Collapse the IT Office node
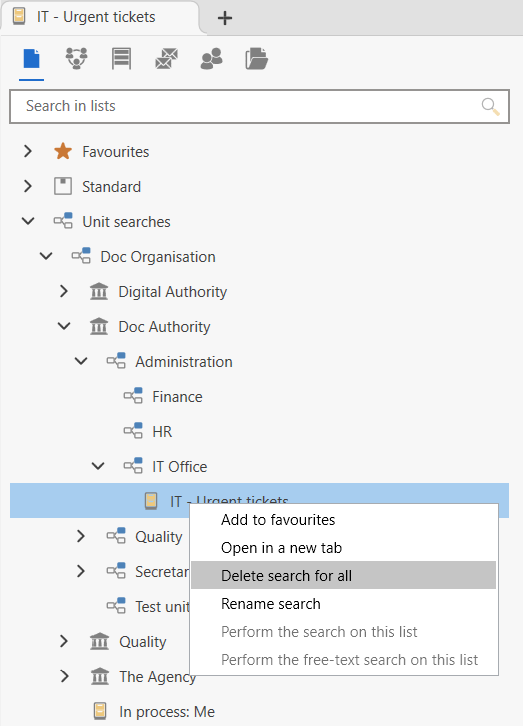 coord(98,466)
